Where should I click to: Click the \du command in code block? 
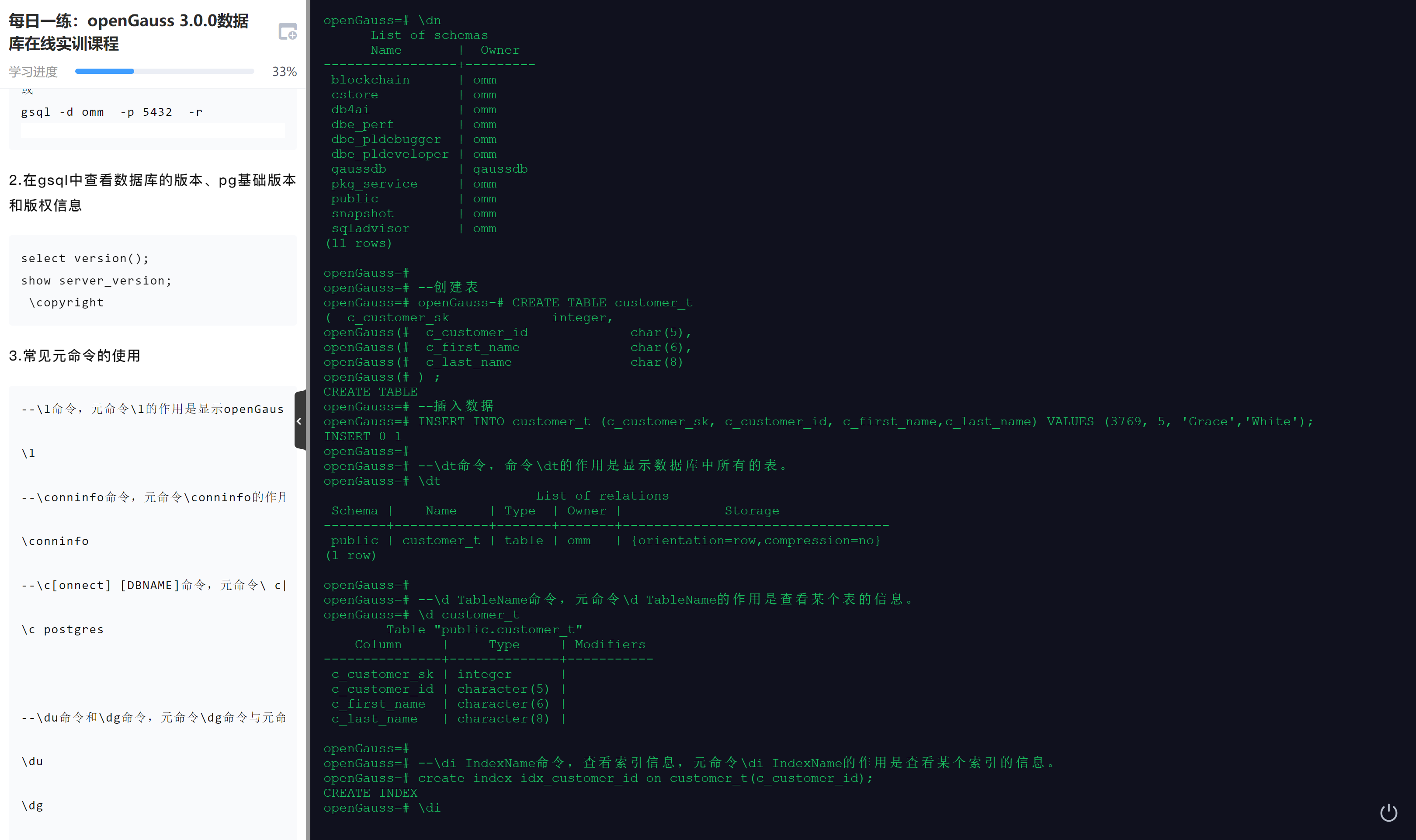pos(32,761)
